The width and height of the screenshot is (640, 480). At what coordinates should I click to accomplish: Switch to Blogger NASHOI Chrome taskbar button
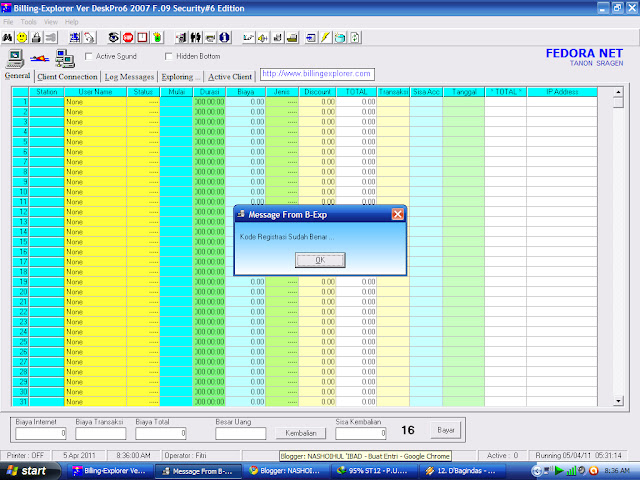coord(287,471)
